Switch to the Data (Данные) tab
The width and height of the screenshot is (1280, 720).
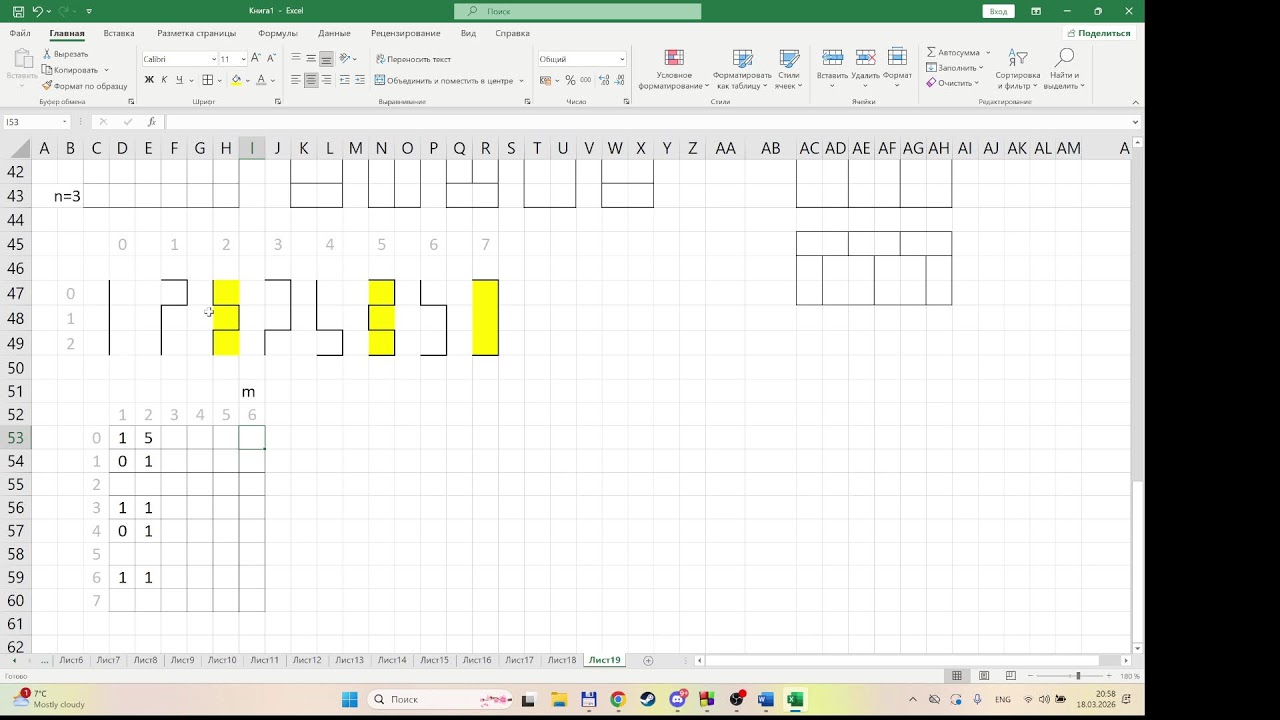coord(335,33)
